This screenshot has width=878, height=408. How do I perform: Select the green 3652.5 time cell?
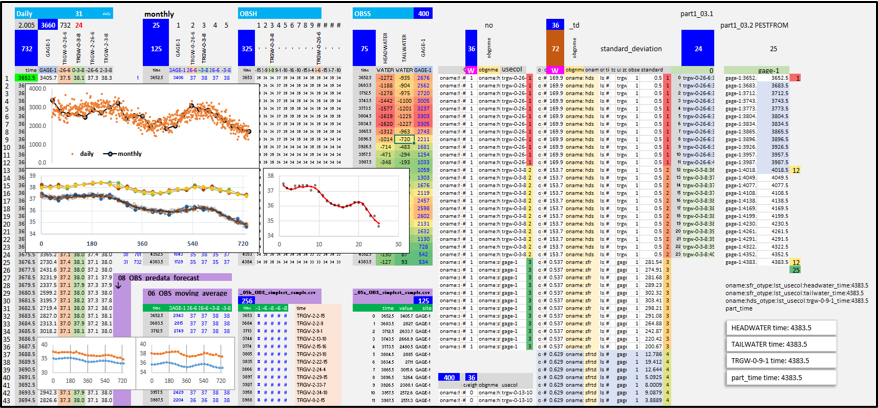[x=26, y=78]
